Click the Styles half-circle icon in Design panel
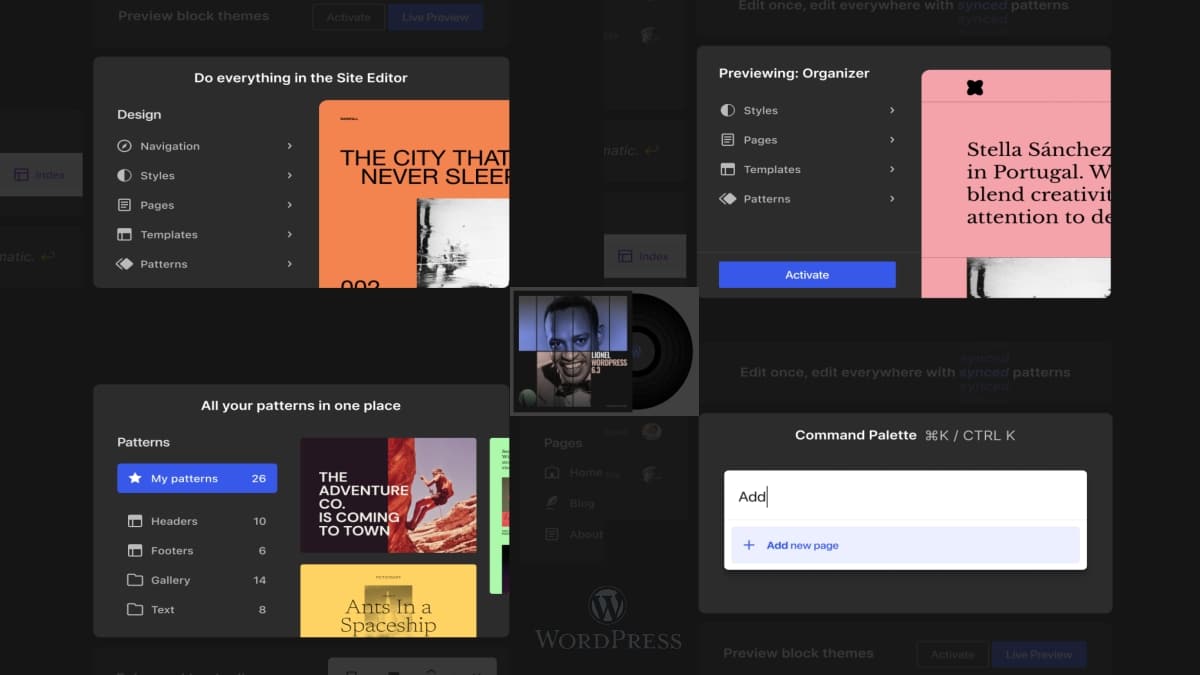1200x675 pixels. tap(124, 175)
